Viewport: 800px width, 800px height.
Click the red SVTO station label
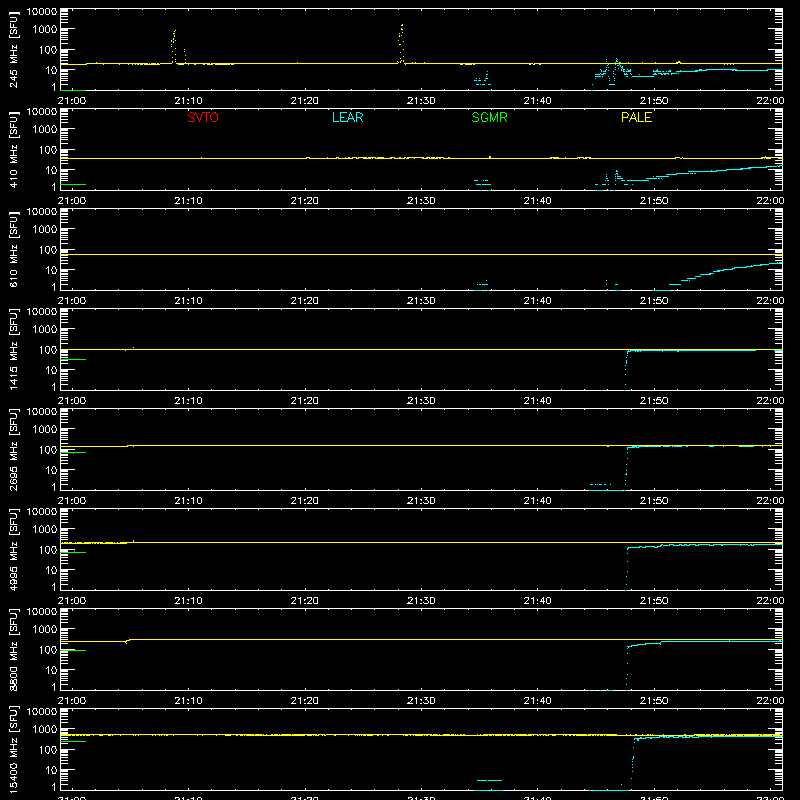(x=203, y=117)
